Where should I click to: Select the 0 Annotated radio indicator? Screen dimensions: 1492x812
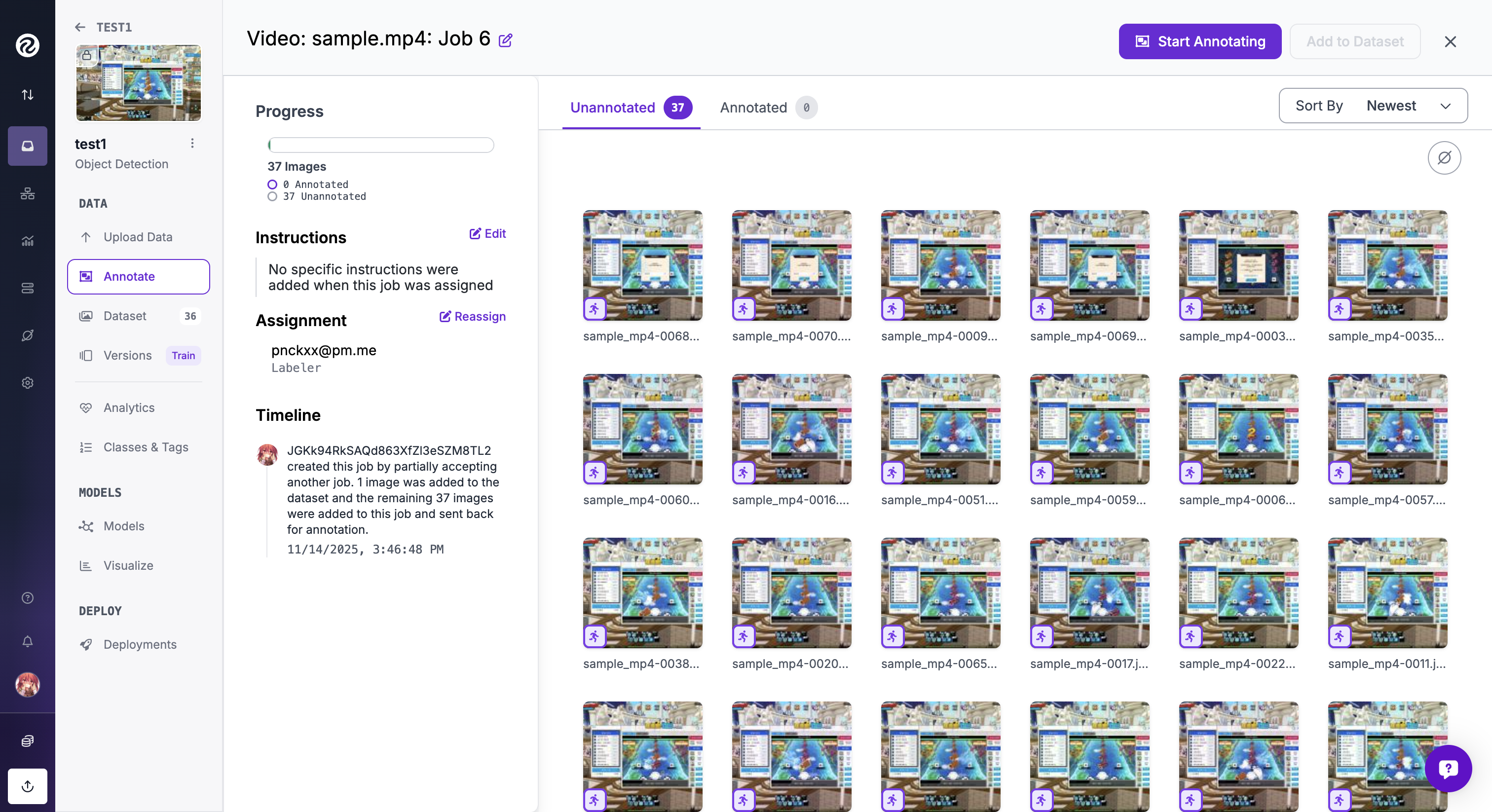tap(272, 184)
